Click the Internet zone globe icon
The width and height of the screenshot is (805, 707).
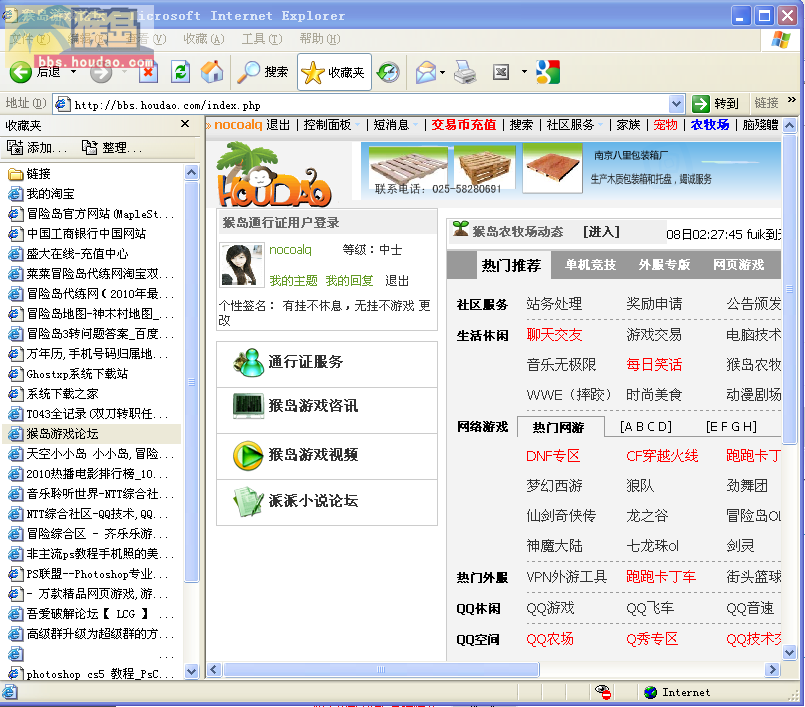tap(650, 693)
